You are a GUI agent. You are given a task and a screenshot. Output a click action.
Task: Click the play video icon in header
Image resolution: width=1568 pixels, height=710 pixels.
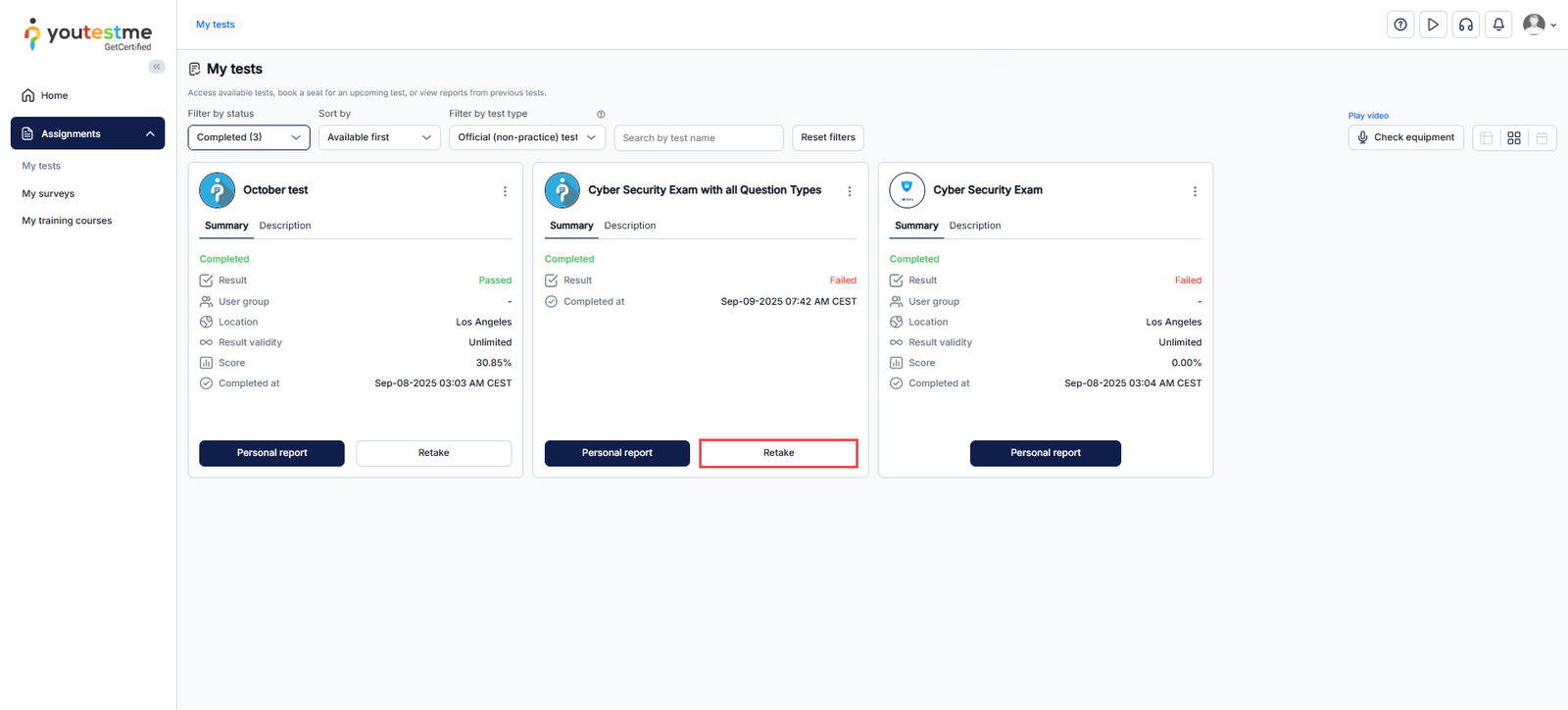click(x=1433, y=25)
